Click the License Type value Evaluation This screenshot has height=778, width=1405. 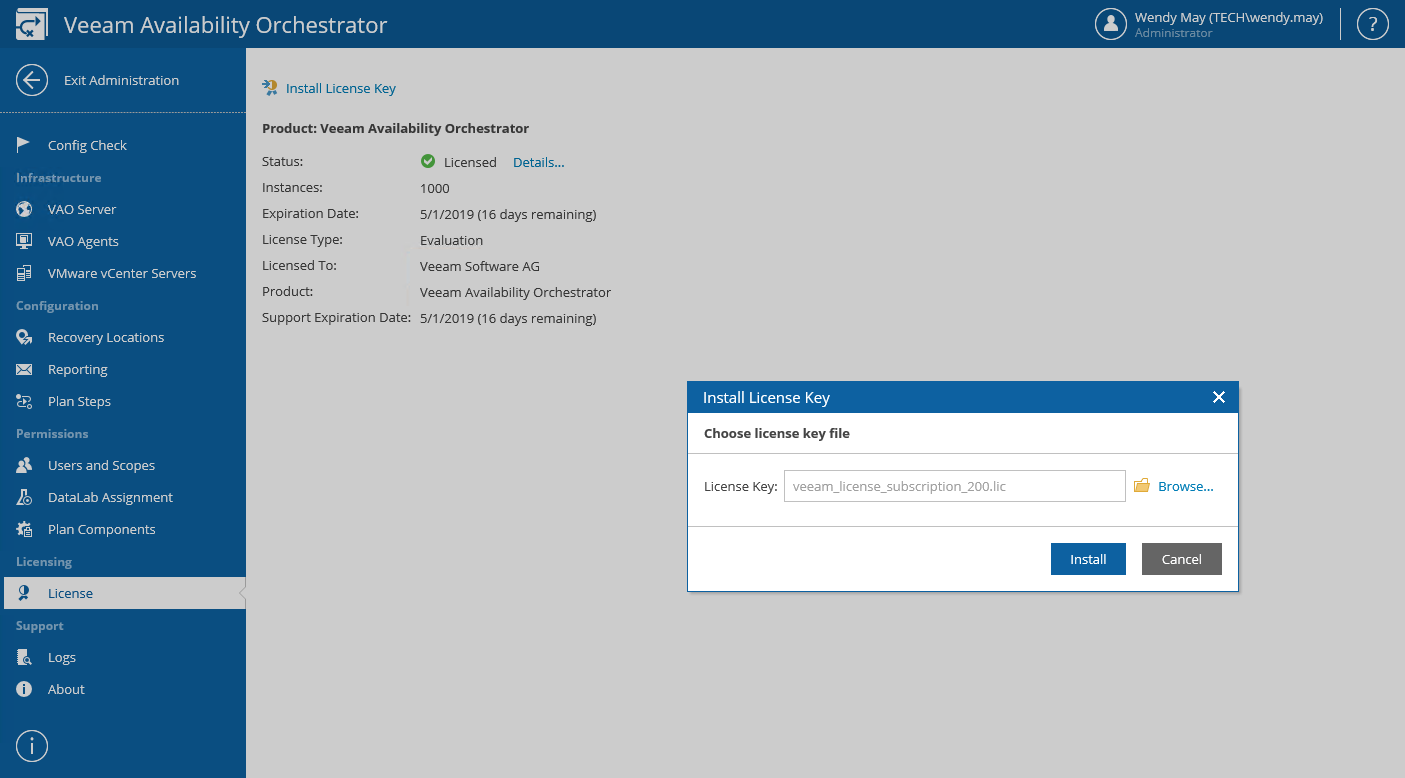[451, 240]
